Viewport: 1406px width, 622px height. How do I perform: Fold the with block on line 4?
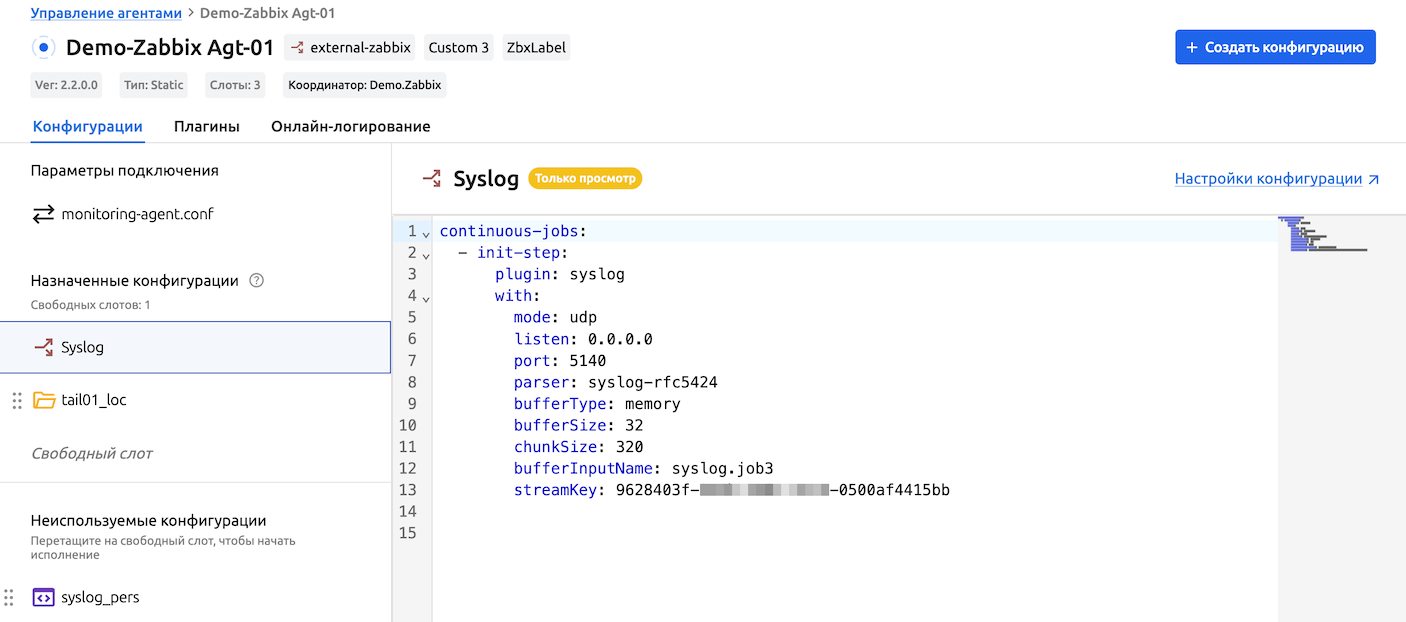427,298
